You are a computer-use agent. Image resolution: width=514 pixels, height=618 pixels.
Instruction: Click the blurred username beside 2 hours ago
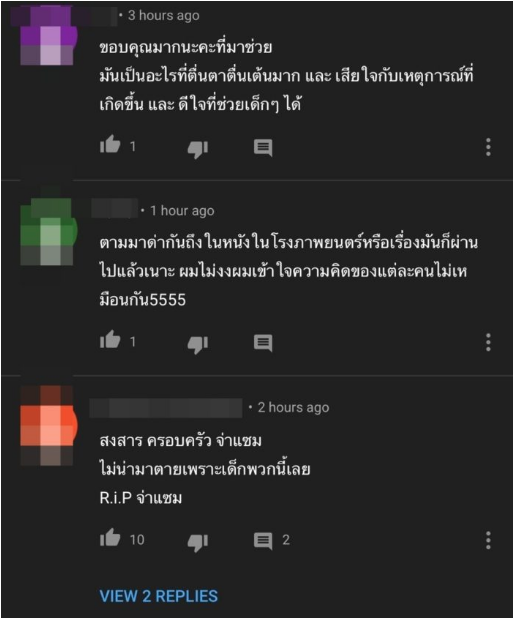click(166, 408)
